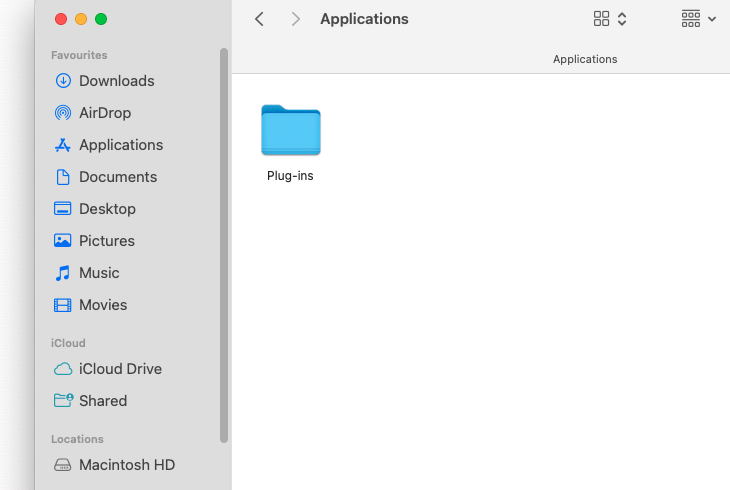
Task: Zoom the window with green button
Action: (x=101, y=19)
